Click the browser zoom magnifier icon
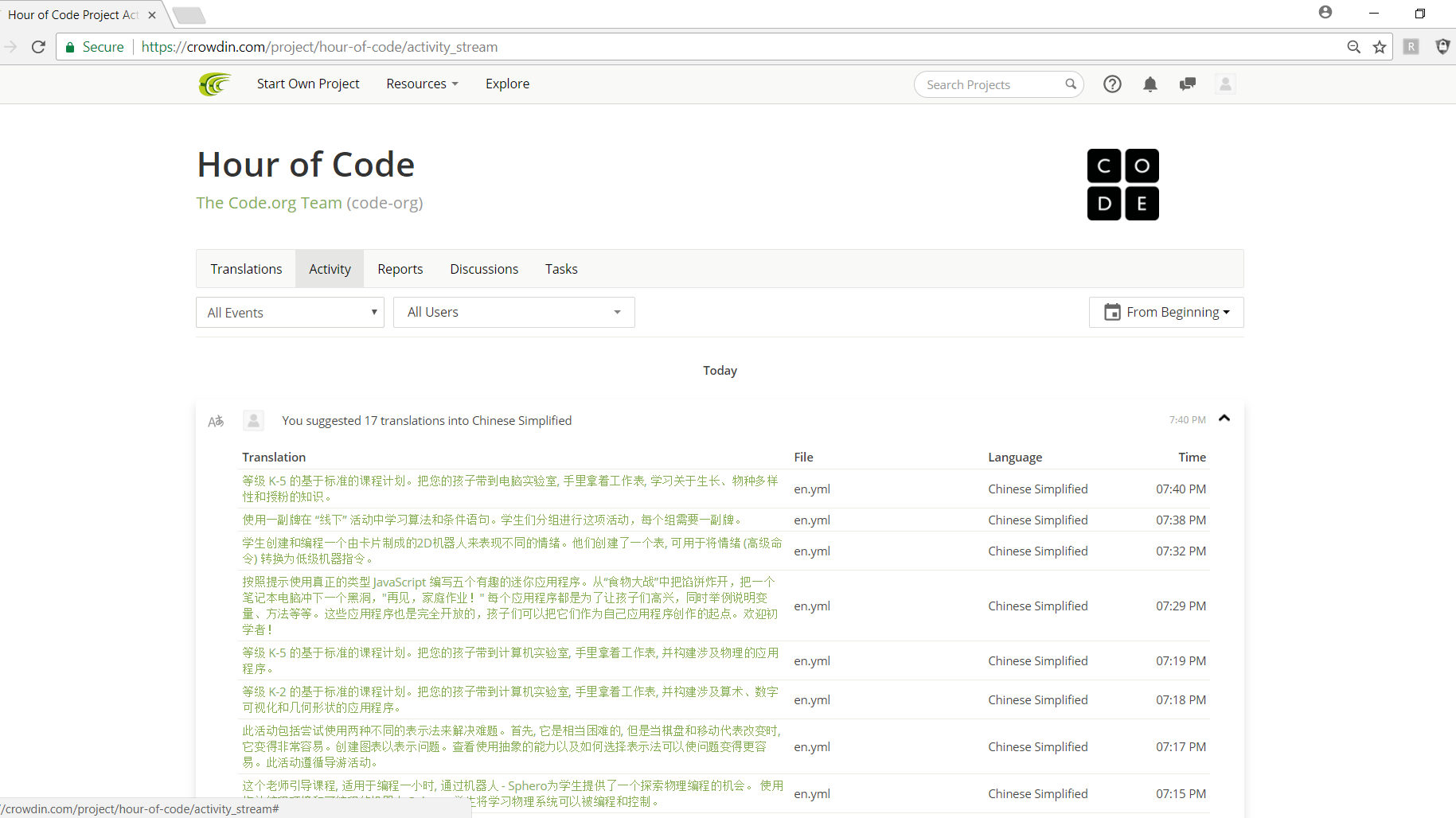Image resolution: width=1456 pixels, height=818 pixels. (1353, 47)
